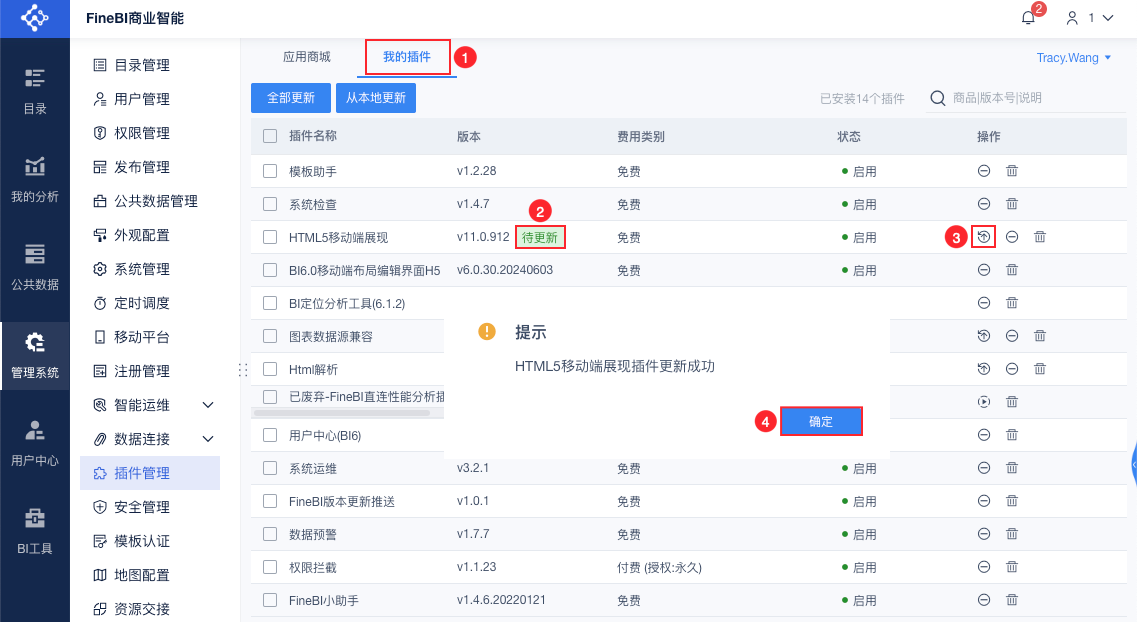This screenshot has width=1137, height=622.
Task: Expand the 智能运维 menu
Action: pos(208,405)
